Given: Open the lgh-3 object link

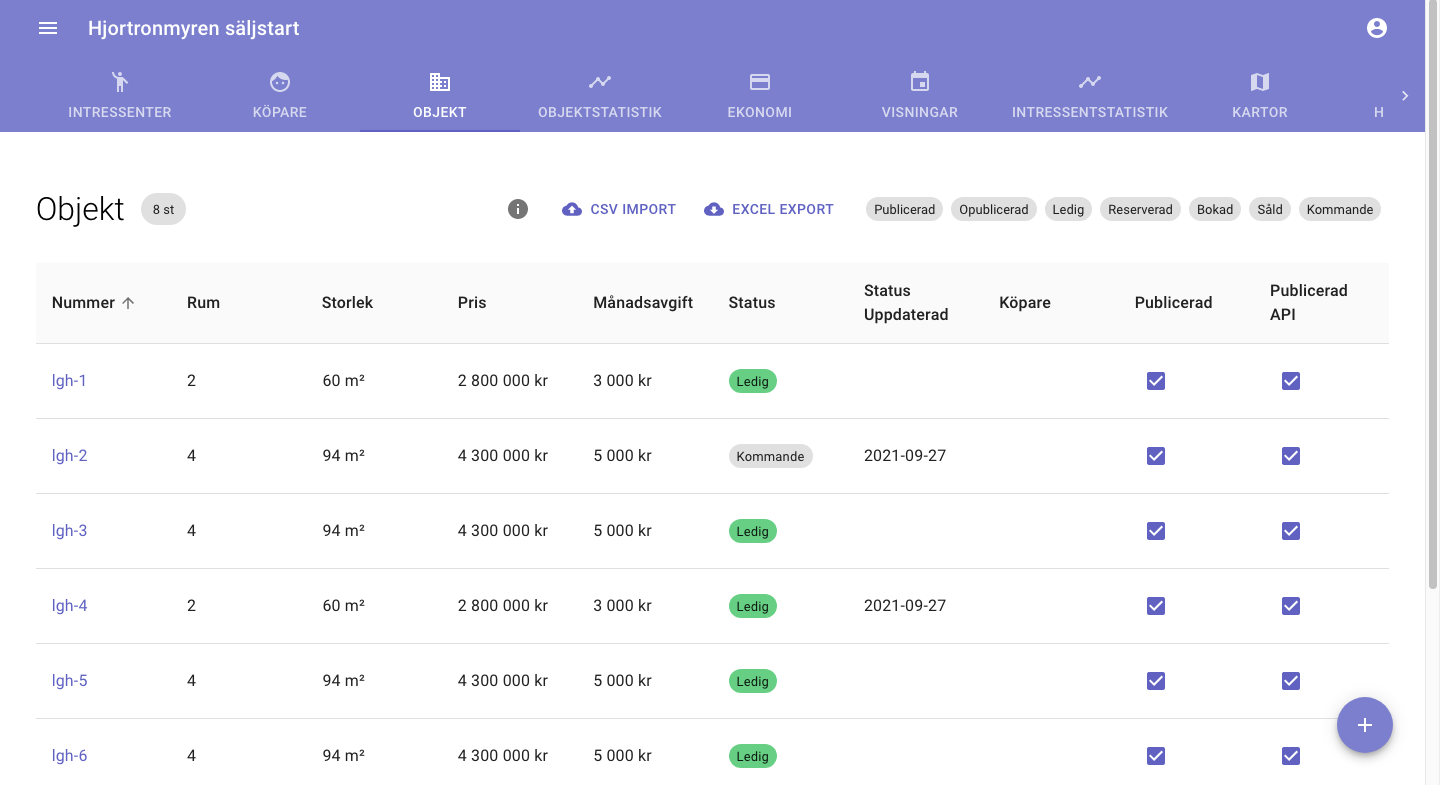Looking at the screenshot, I should pyautogui.click(x=70, y=531).
